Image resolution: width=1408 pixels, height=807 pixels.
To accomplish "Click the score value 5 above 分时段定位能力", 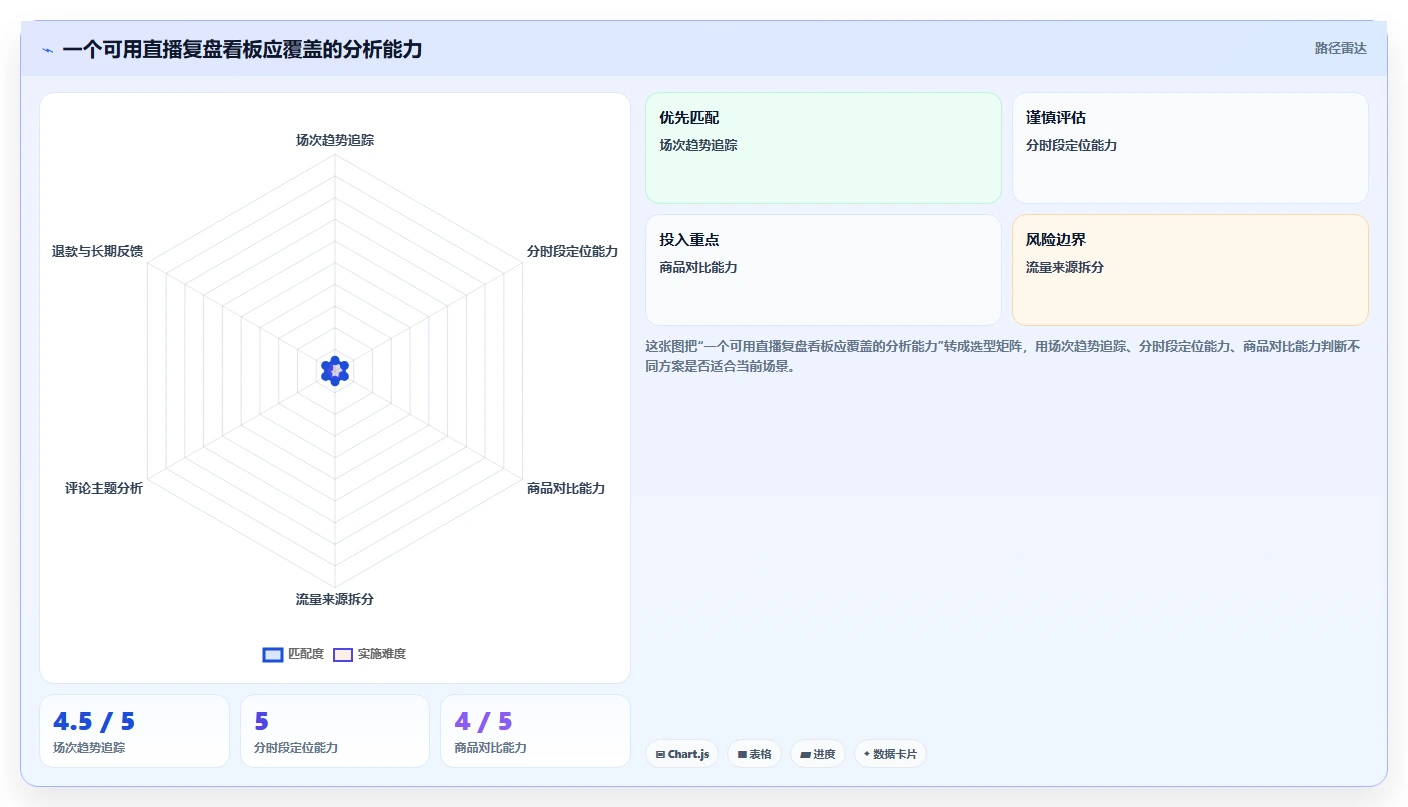I will pyautogui.click(x=262, y=721).
